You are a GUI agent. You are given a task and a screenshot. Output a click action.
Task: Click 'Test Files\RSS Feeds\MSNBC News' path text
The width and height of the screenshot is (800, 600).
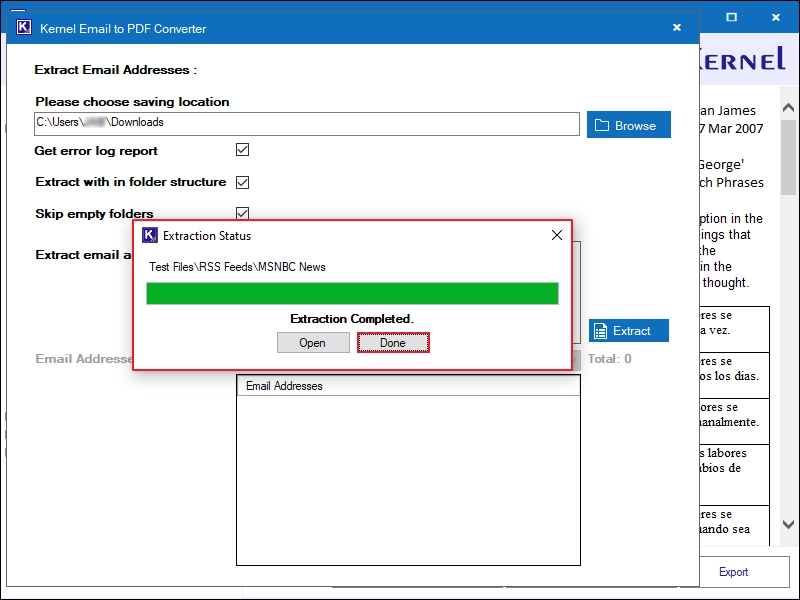[x=237, y=267]
